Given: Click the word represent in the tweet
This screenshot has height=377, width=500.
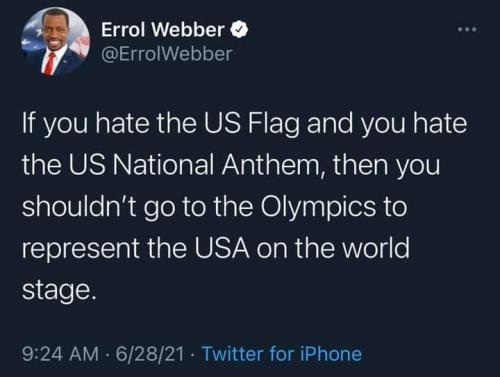Looking at the screenshot, I should coord(81,249).
